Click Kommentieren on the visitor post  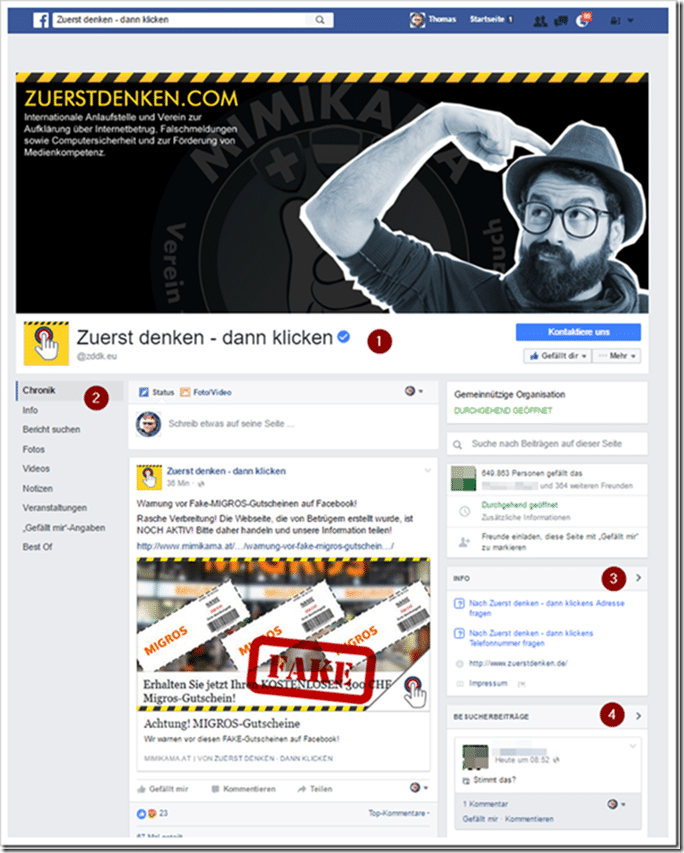click(x=529, y=819)
